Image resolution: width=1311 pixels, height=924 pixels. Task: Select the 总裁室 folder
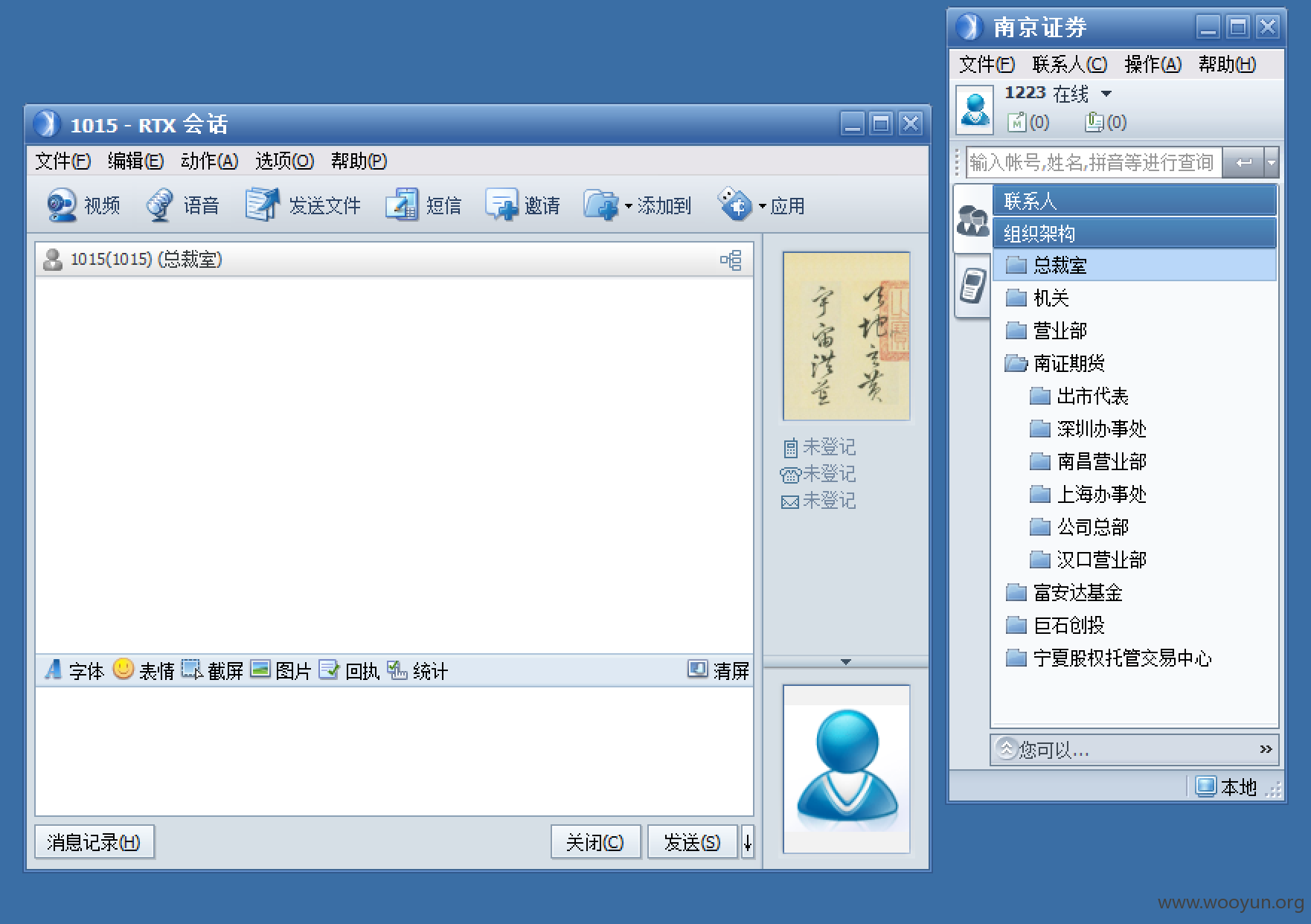1135,265
